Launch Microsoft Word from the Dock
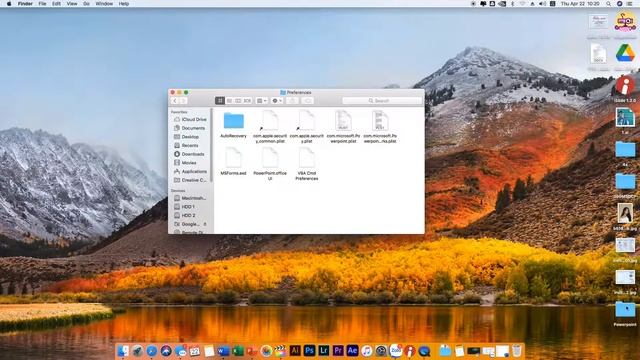Viewport: 640px width, 360px height. [x=223, y=351]
